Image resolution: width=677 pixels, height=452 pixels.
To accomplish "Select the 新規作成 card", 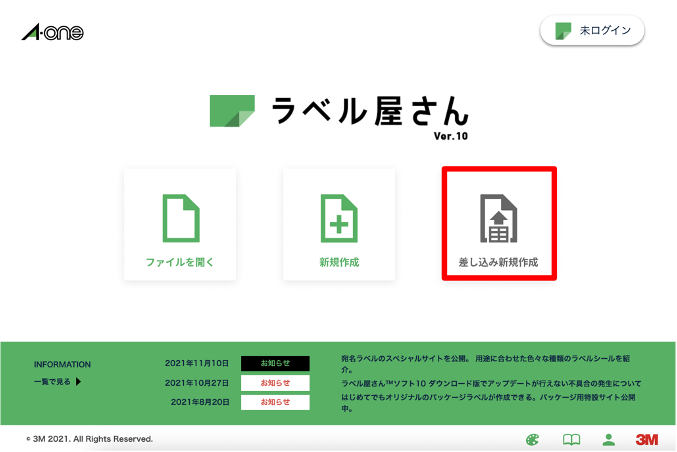I will pos(339,224).
